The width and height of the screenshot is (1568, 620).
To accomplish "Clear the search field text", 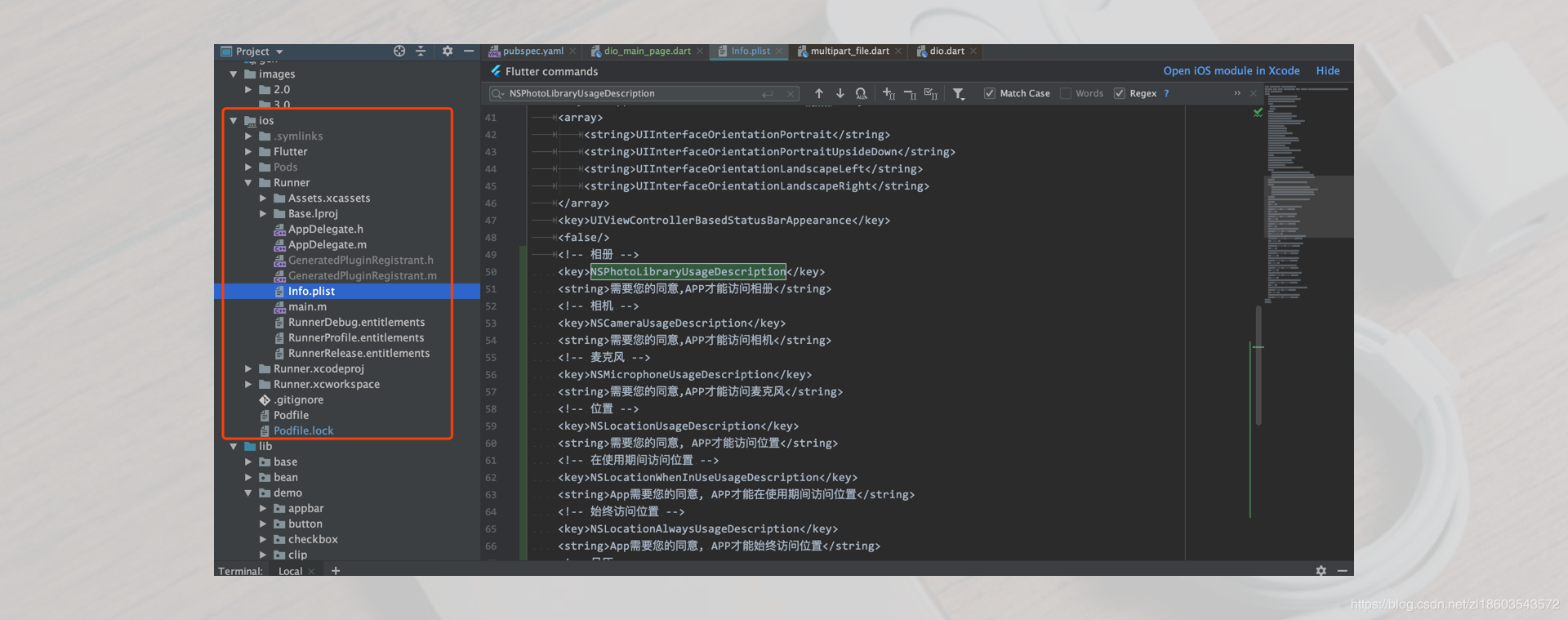I will point(791,94).
